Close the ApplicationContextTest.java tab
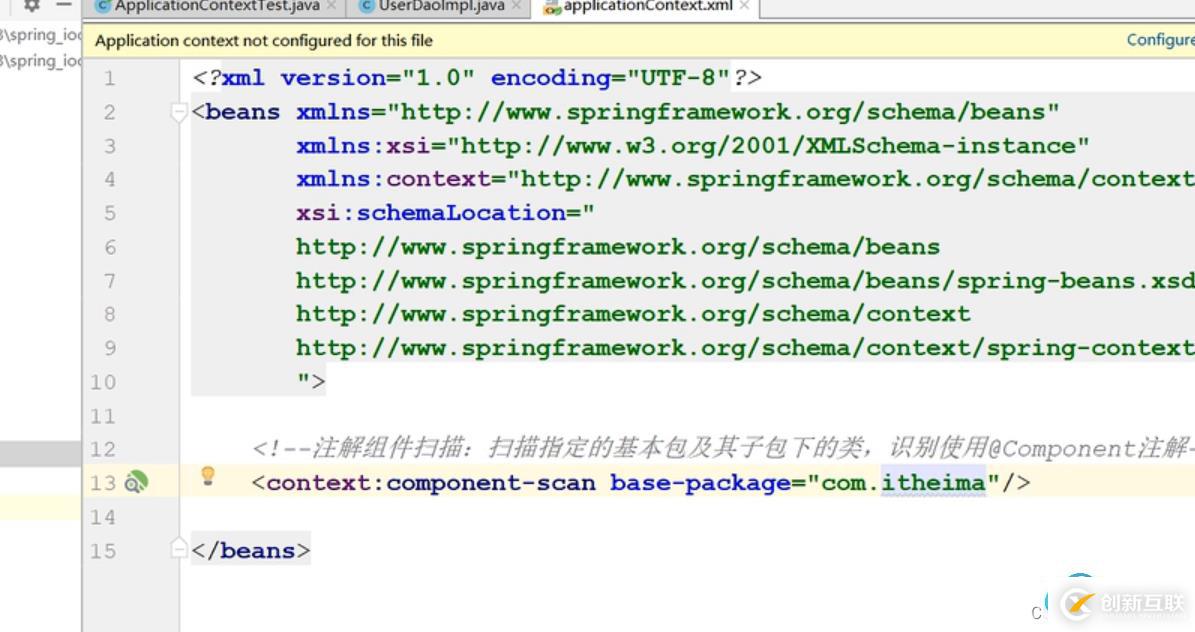This screenshot has height=632, width=1195. tap(332, 6)
